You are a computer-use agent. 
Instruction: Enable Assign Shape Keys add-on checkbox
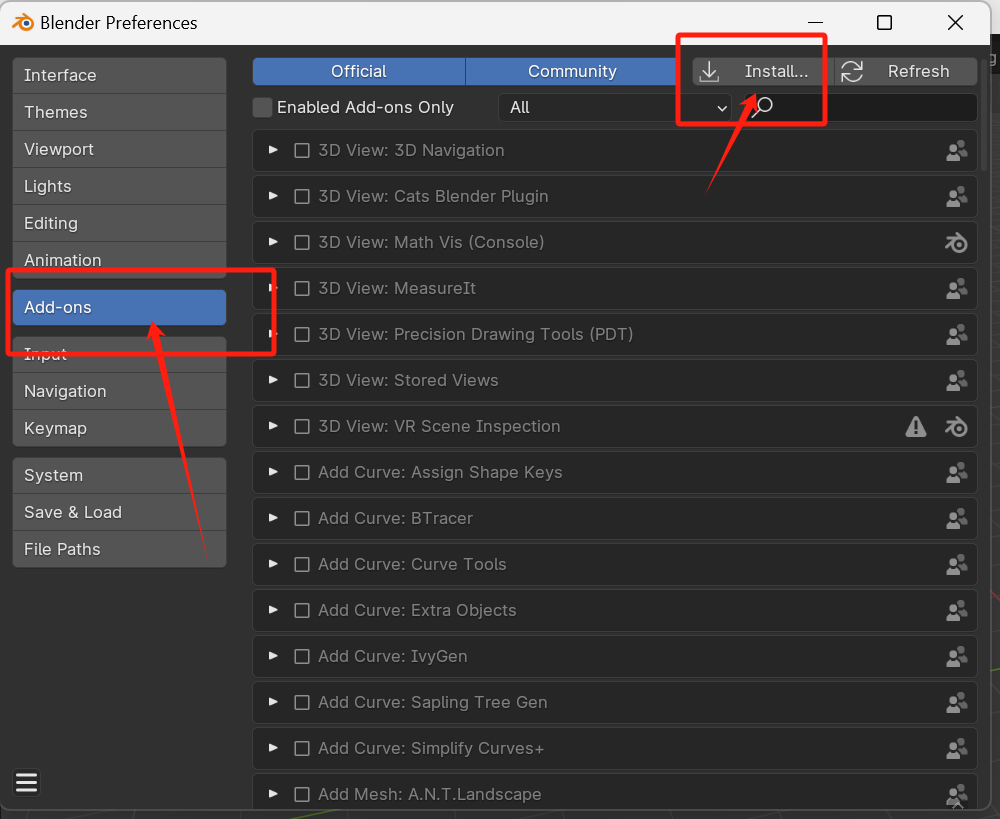point(302,473)
